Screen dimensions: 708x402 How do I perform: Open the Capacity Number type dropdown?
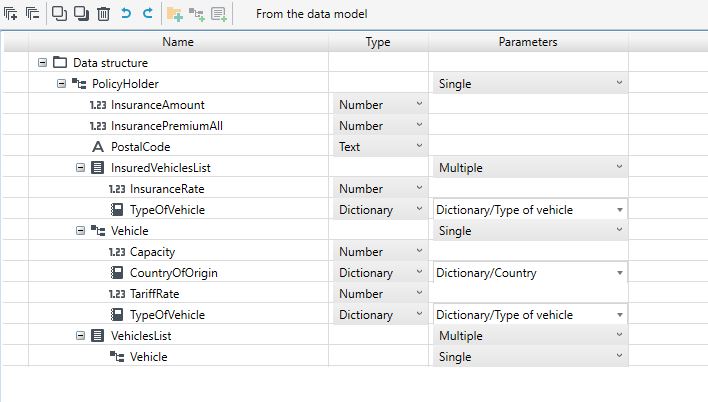pyautogui.click(x=380, y=252)
